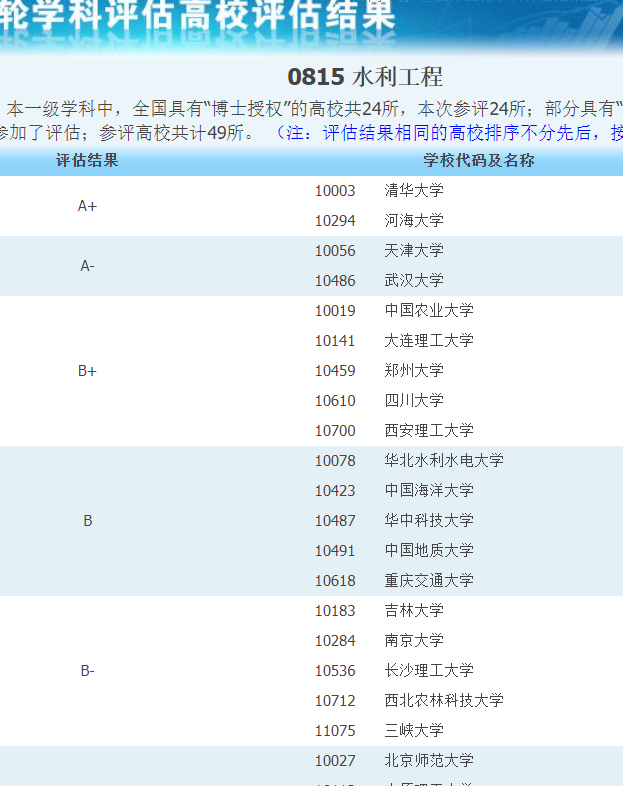Click the blue note starting '（注：评估结果相同'
This screenshot has width=623, height=786.
[x=449, y=133]
